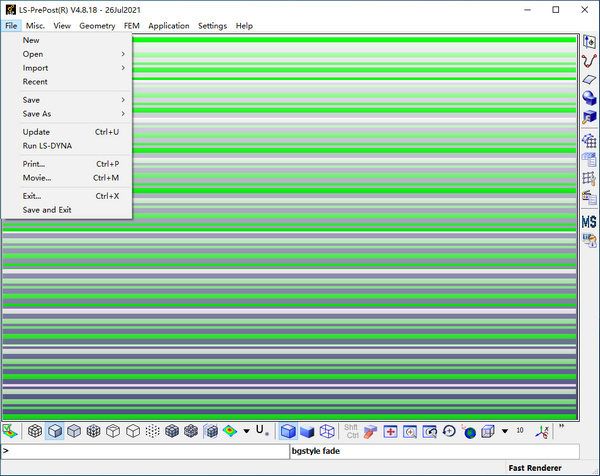Expand the Open submenu
The height and width of the screenshot is (476, 600).
pos(76,54)
